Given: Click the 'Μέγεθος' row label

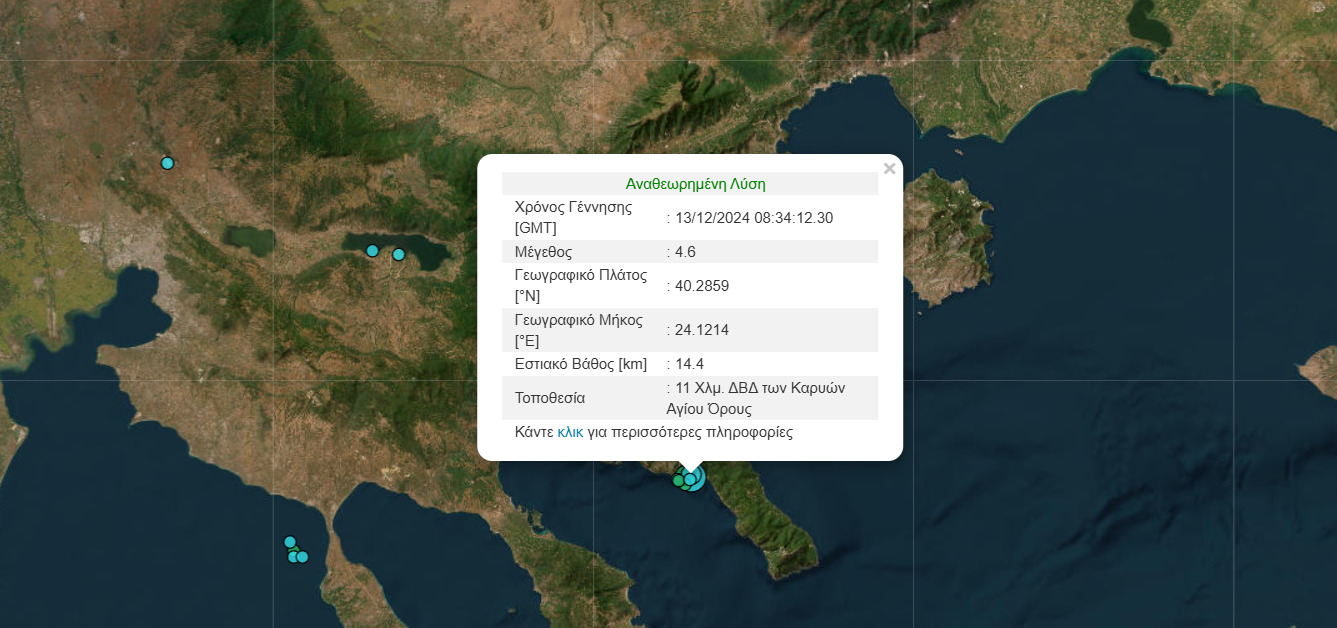Looking at the screenshot, I should click(x=543, y=252).
